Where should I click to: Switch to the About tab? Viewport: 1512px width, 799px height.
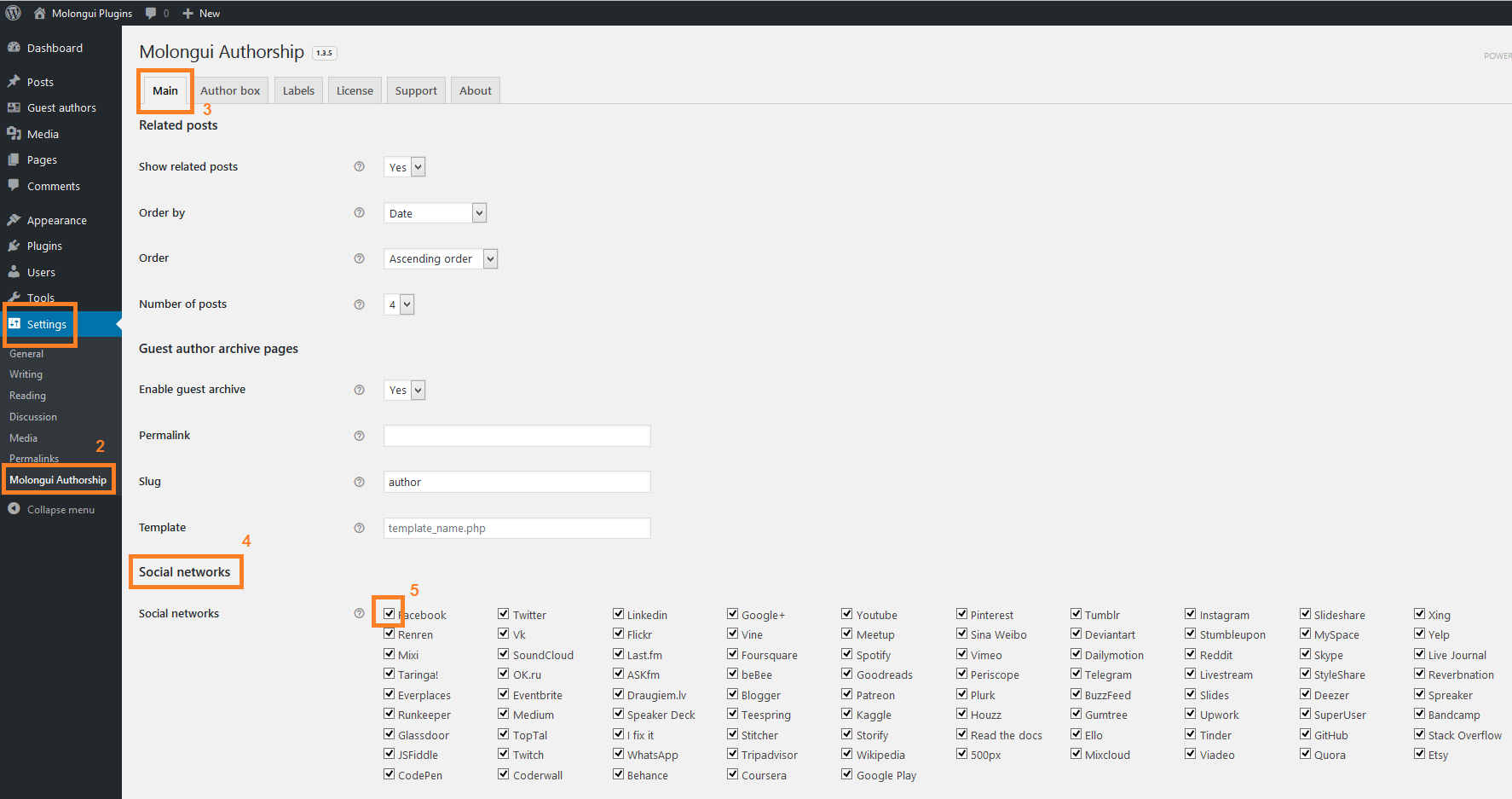coord(476,90)
